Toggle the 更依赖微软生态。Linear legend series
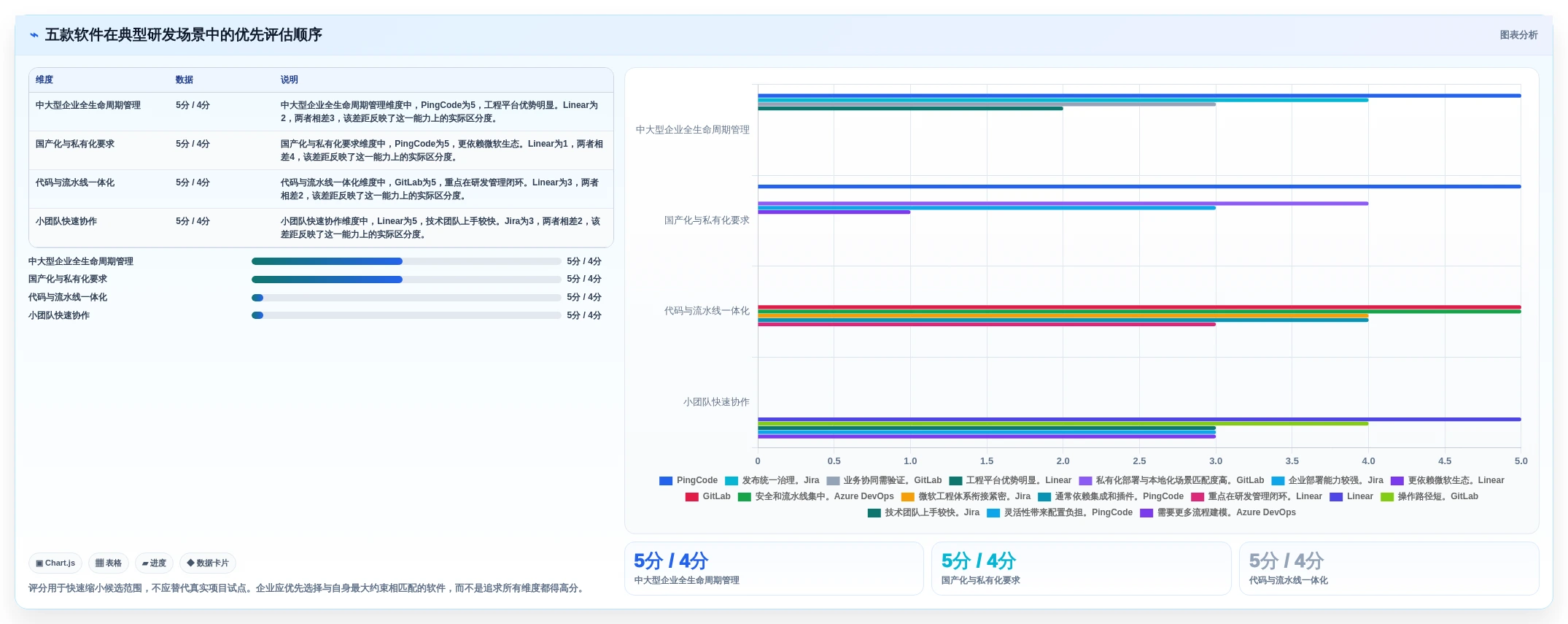The image size is (1568, 624). [1448, 480]
